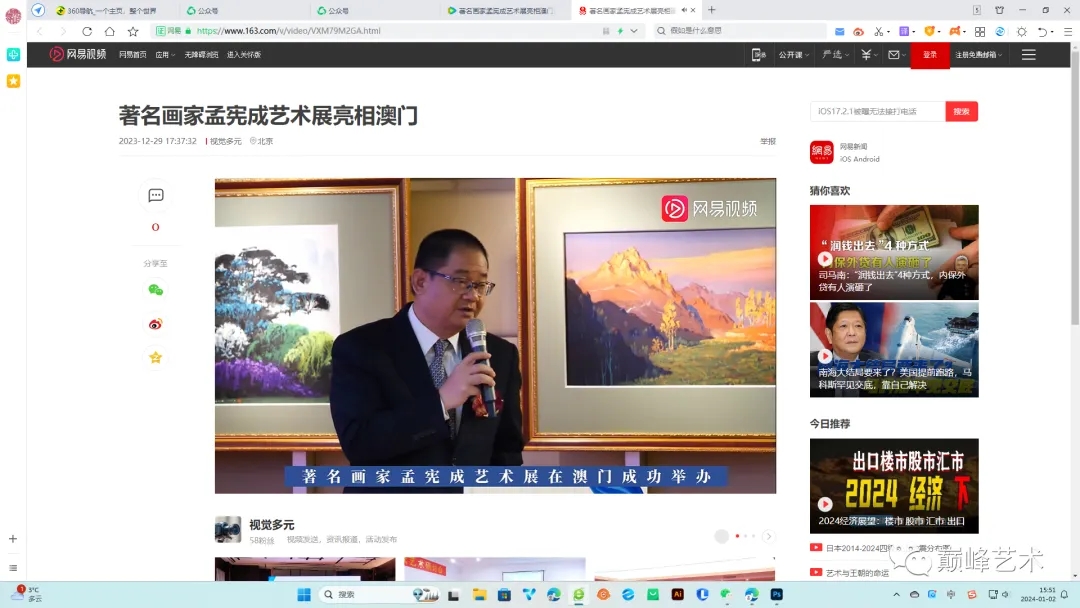Share the article to Weibo
This screenshot has height=608, width=1080.
click(155, 324)
